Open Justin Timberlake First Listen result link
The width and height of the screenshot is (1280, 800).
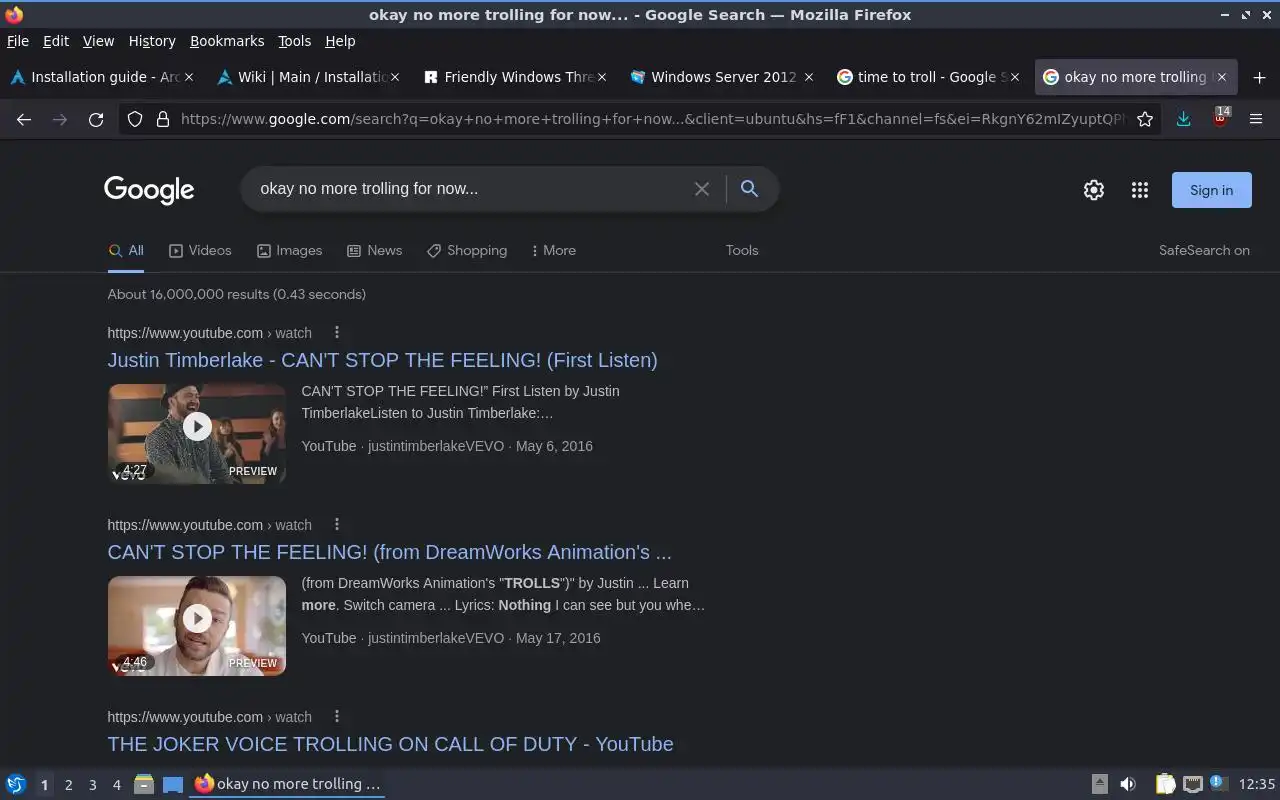click(x=383, y=360)
